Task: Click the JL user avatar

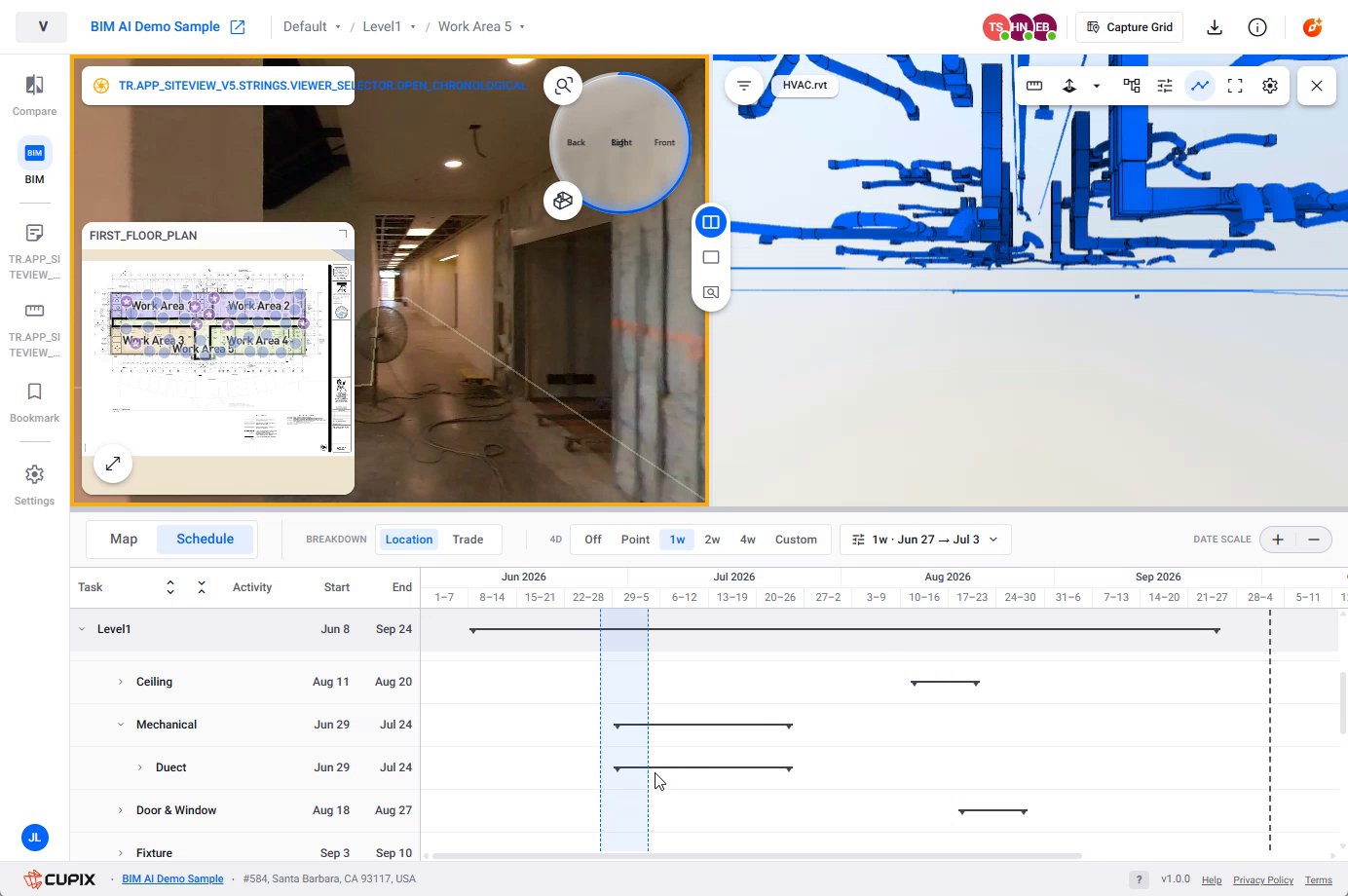Action: pos(34,838)
